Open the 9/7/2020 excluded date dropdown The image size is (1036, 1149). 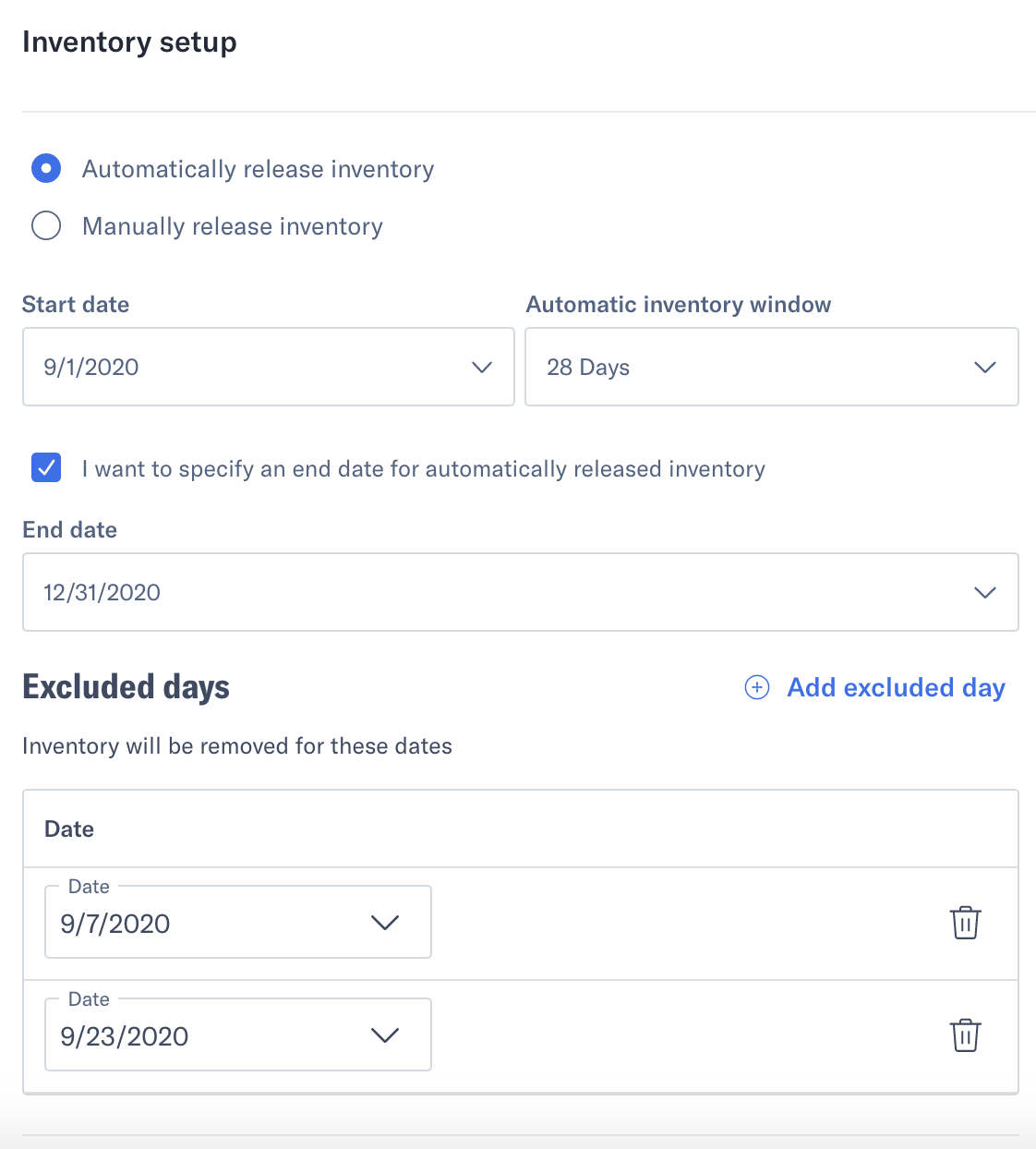(x=235, y=921)
